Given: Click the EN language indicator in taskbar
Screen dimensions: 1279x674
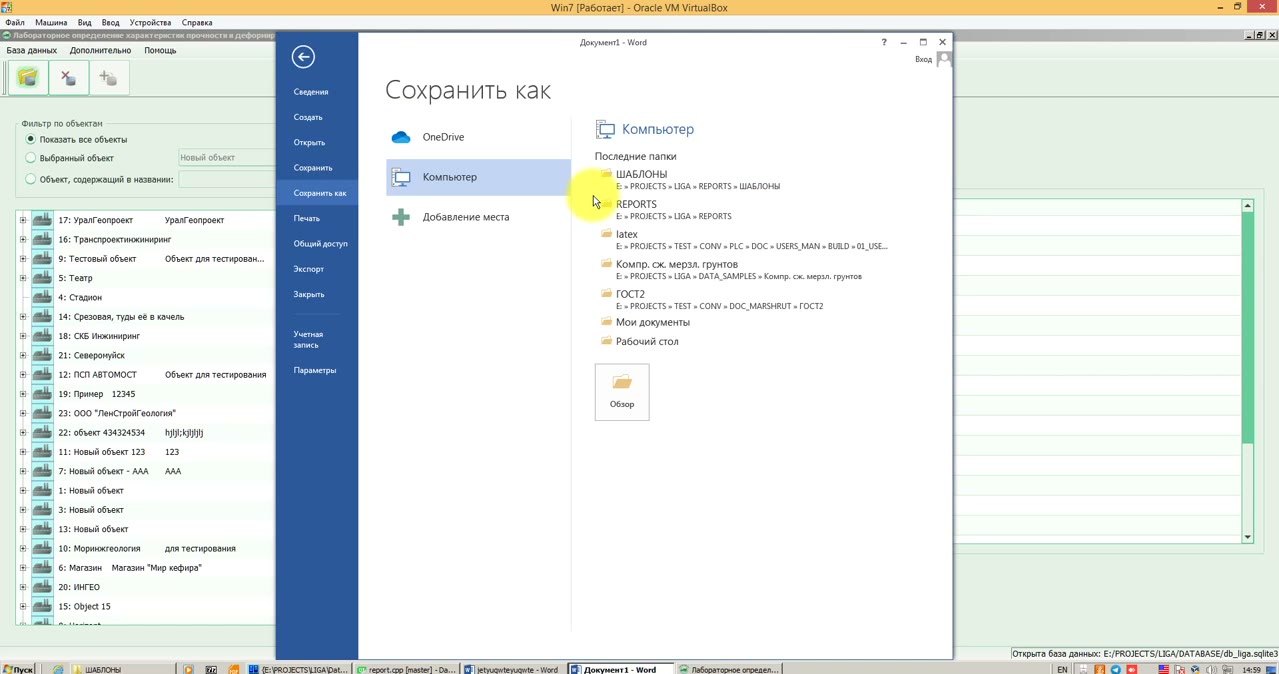Looking at the screenshot, I should (x=1063, y=669).
